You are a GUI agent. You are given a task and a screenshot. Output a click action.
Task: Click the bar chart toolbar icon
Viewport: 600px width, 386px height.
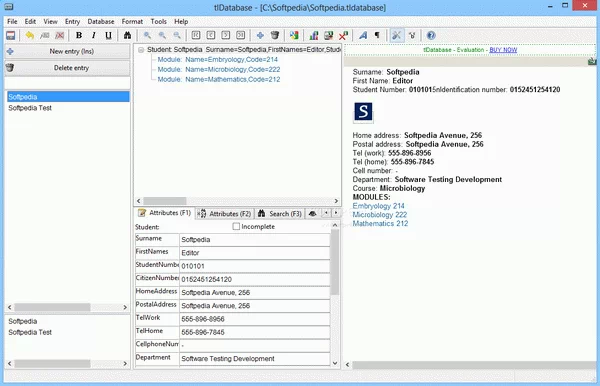pyautogui.click(x=314, y=36)
